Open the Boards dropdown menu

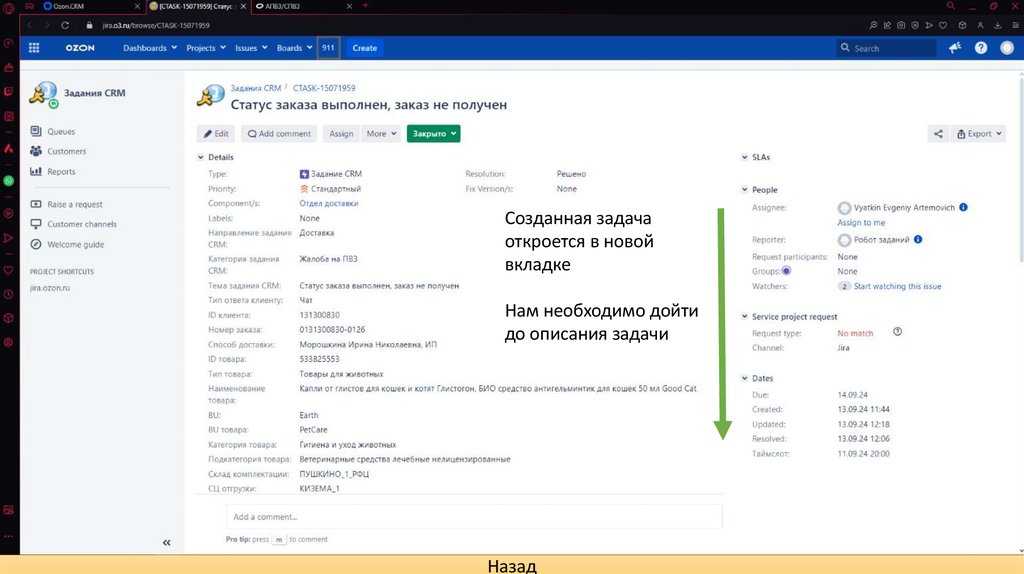[x=294, y=48]
